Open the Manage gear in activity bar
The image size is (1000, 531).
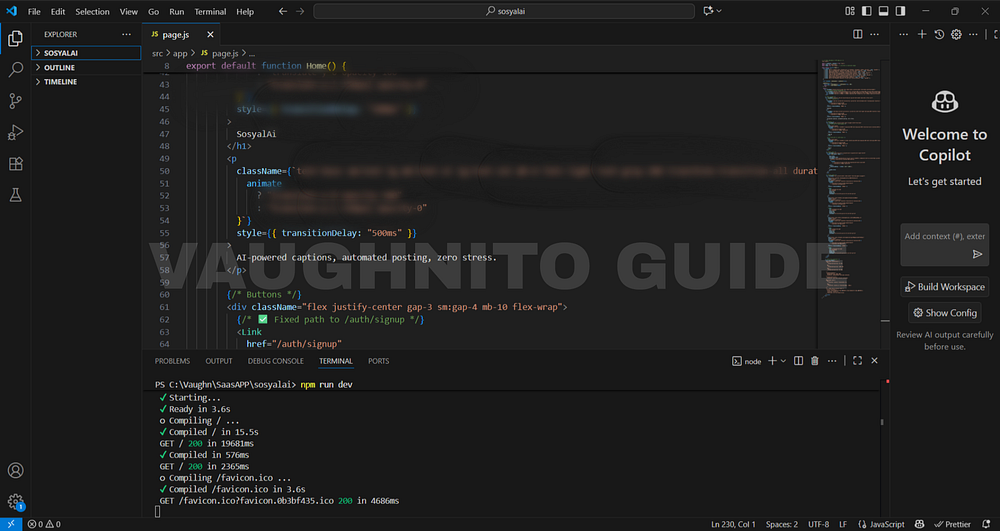[15, 502]
